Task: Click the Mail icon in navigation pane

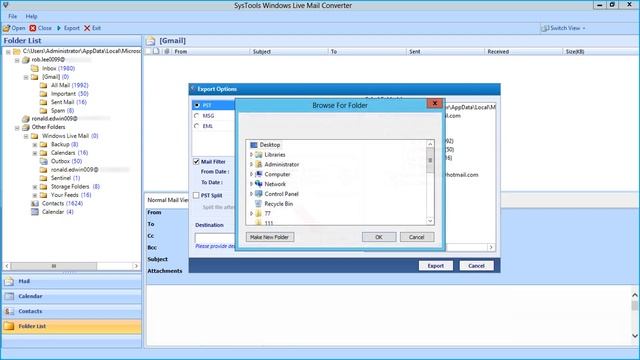Action: (x=9, y=281)
